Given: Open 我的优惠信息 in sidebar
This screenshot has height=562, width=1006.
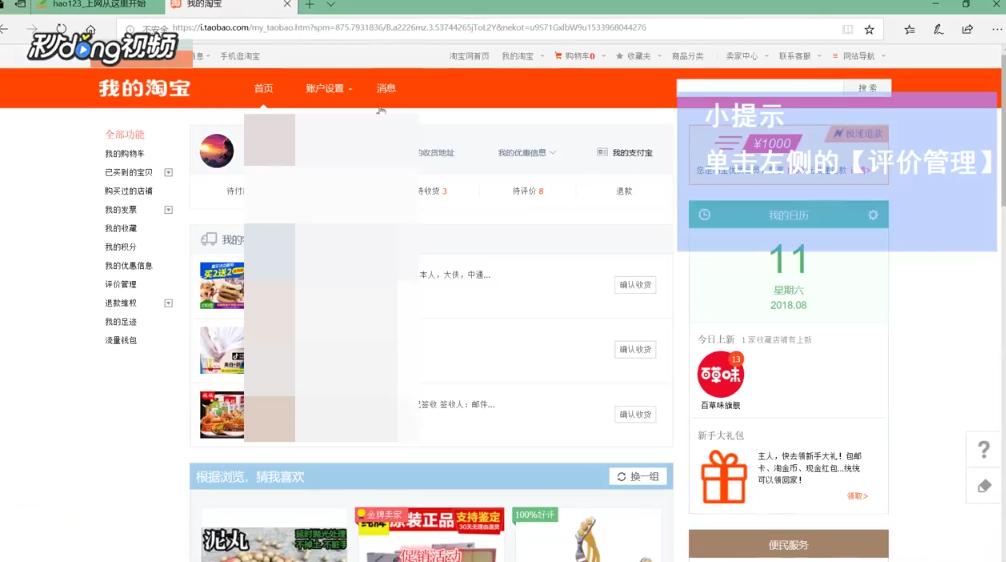Looking at the screenshot, I should [129, 266].
